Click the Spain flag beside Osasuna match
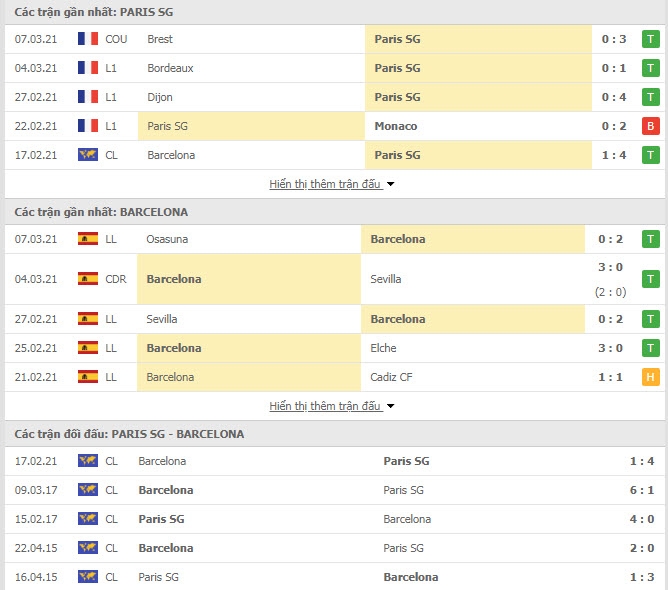The width and height of the screenshot is (668, 590). (88, 239)
